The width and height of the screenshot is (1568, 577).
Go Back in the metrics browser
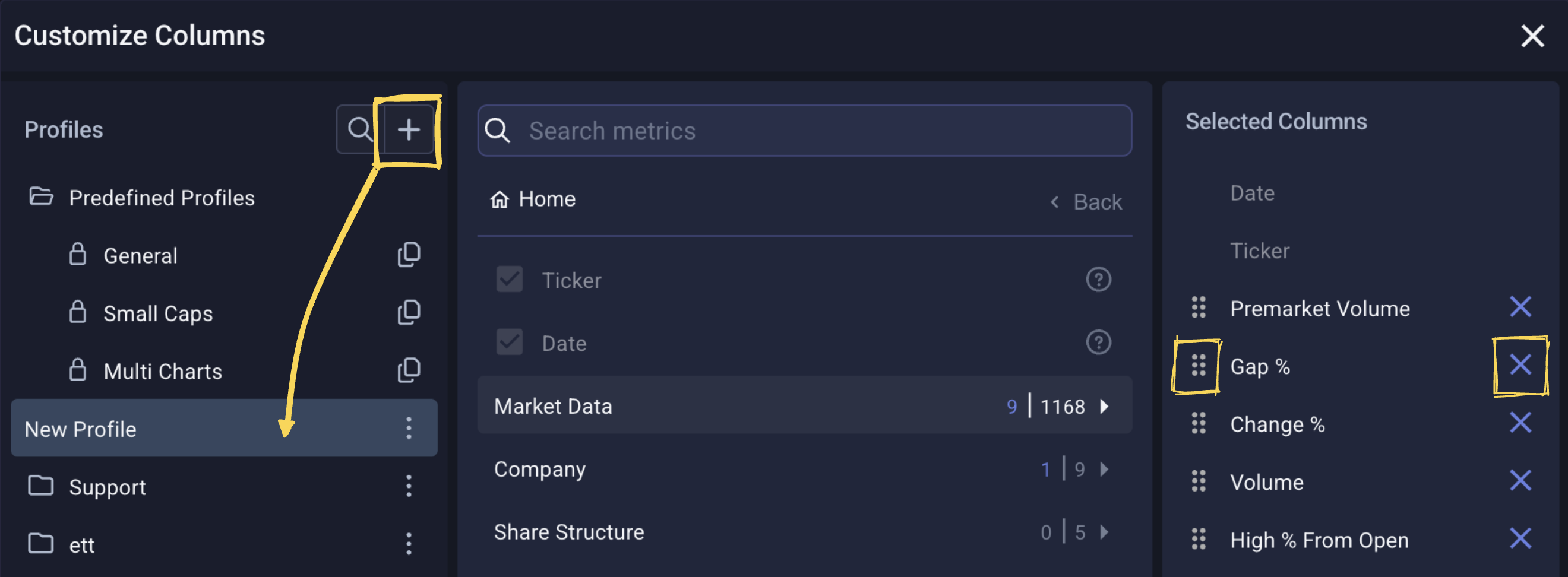click(x=1087, y=202)
